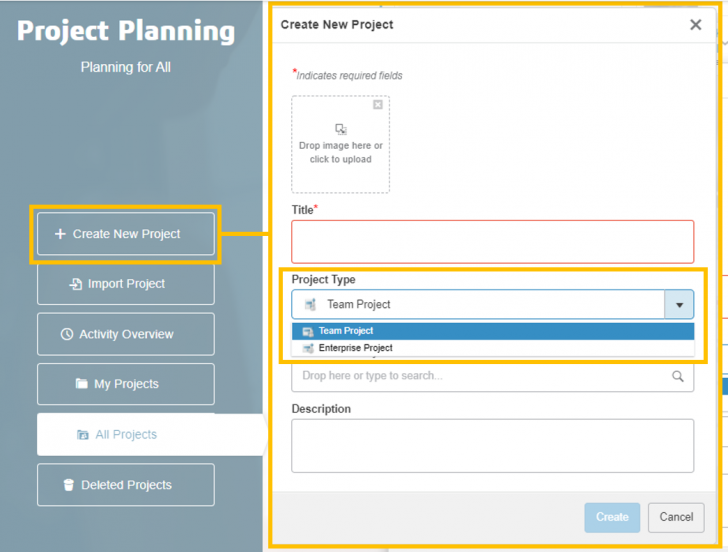The width and height of the screenshot is (728, 552).
Task: Close the Create New Project dialog
Action: pos(696,25)
